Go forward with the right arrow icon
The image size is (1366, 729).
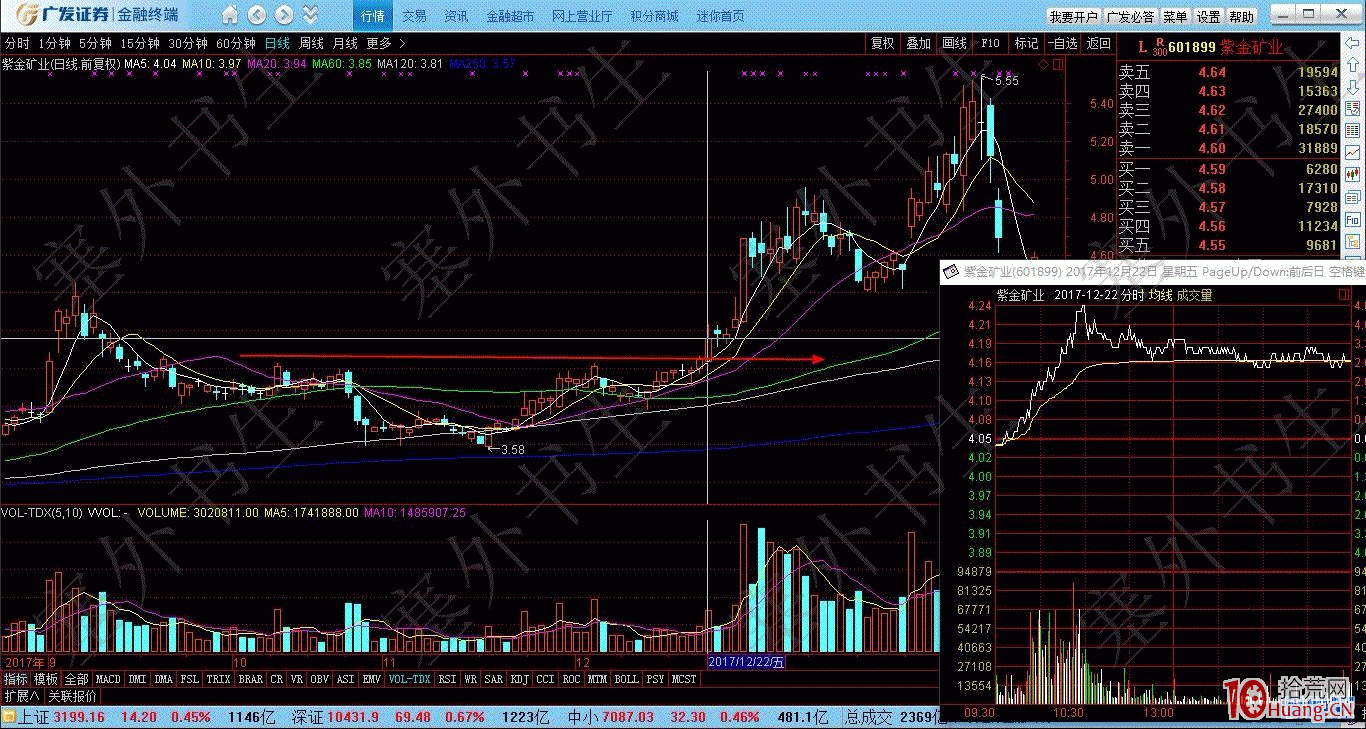(x=284, y=16)
